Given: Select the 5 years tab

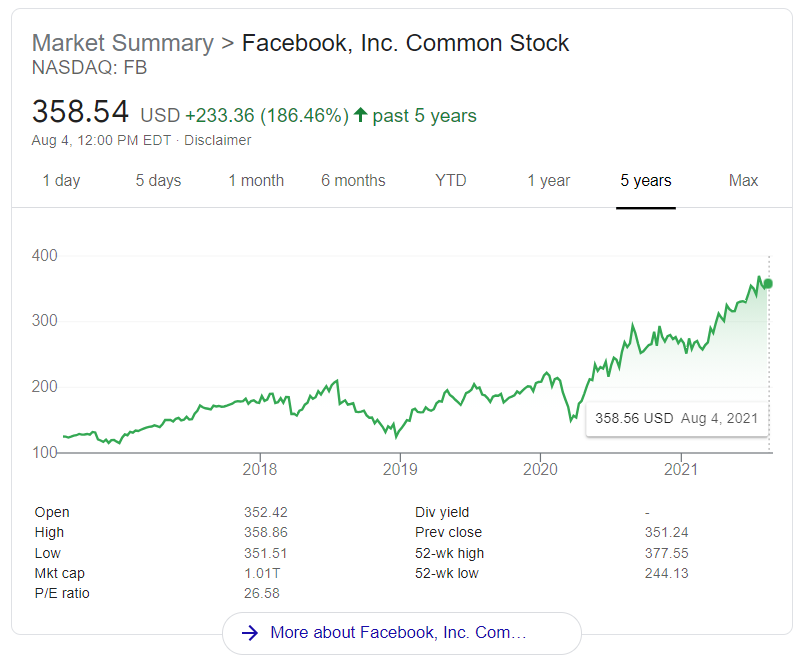Looking at the screenshot, I should pyautogui.click(x=646, y=180).
